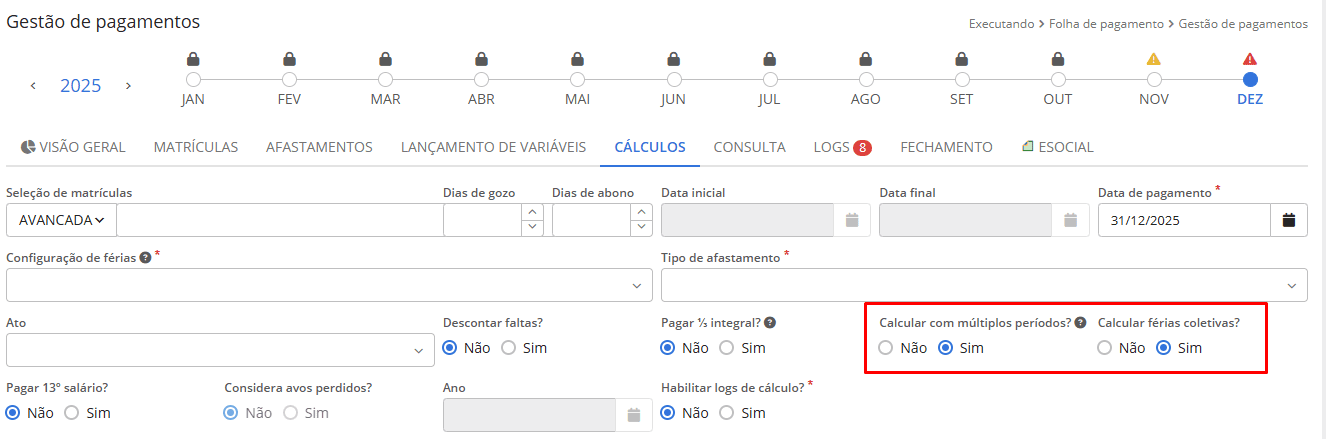Select the DEZ month marker
Screen dimensions: 1326x439
coord(1250,79)
